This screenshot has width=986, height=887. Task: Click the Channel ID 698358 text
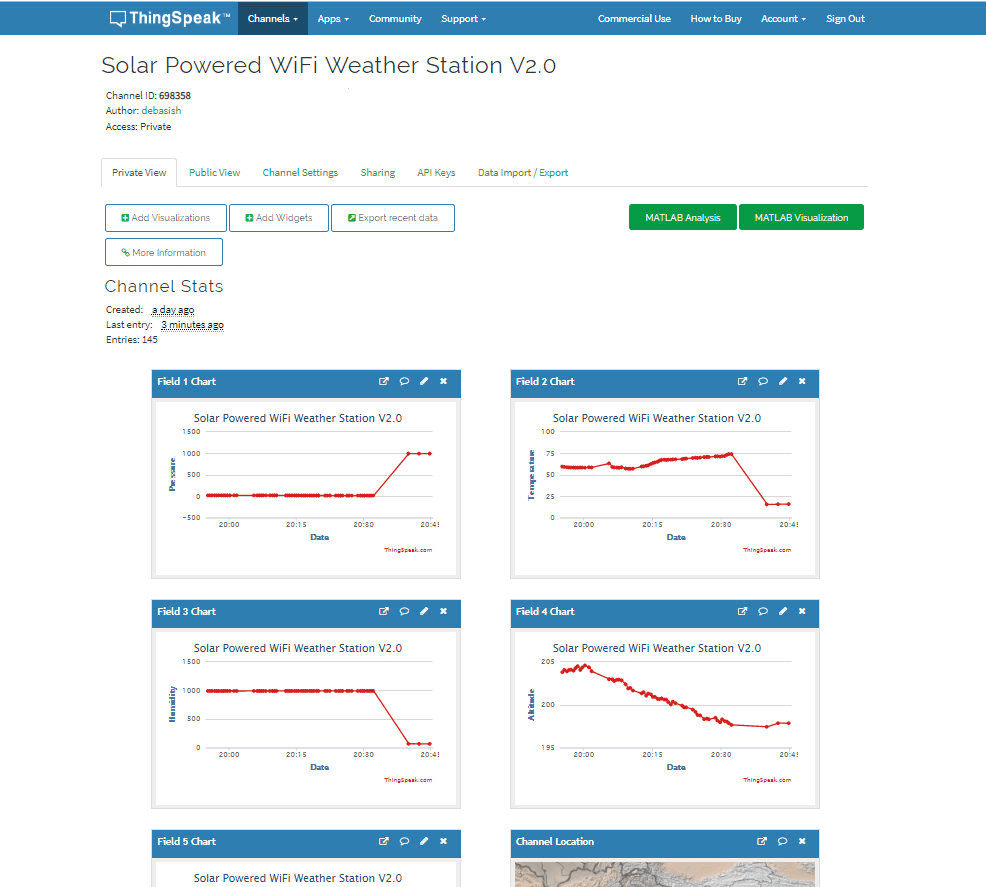point(148,96)
